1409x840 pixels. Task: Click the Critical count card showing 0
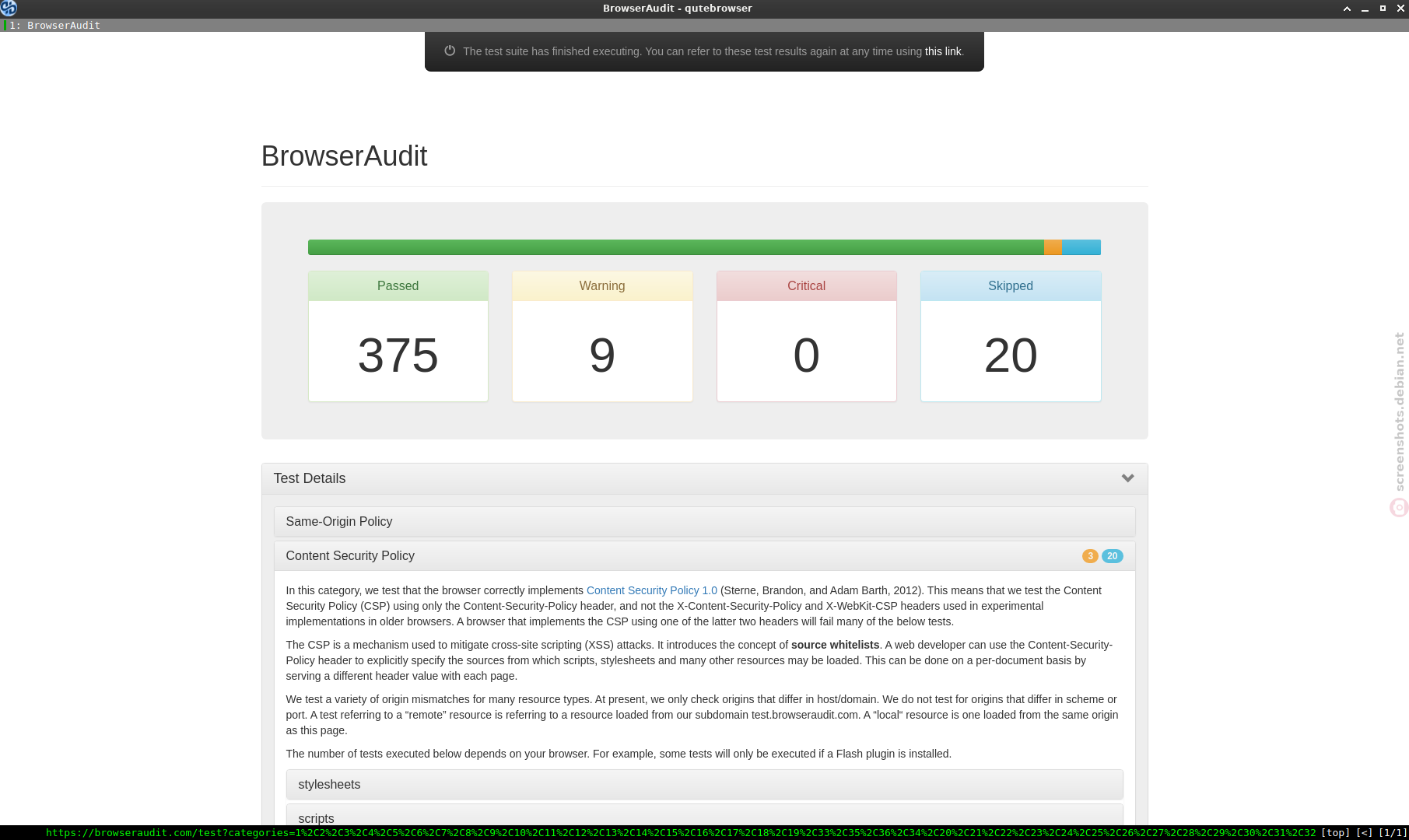pos(807,336)
